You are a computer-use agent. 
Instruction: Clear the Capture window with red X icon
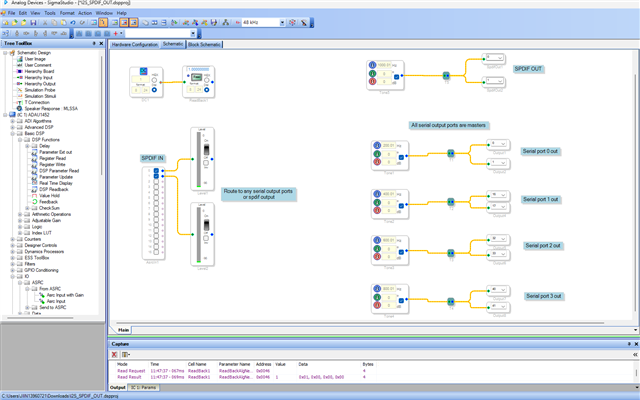click(114, 354)
